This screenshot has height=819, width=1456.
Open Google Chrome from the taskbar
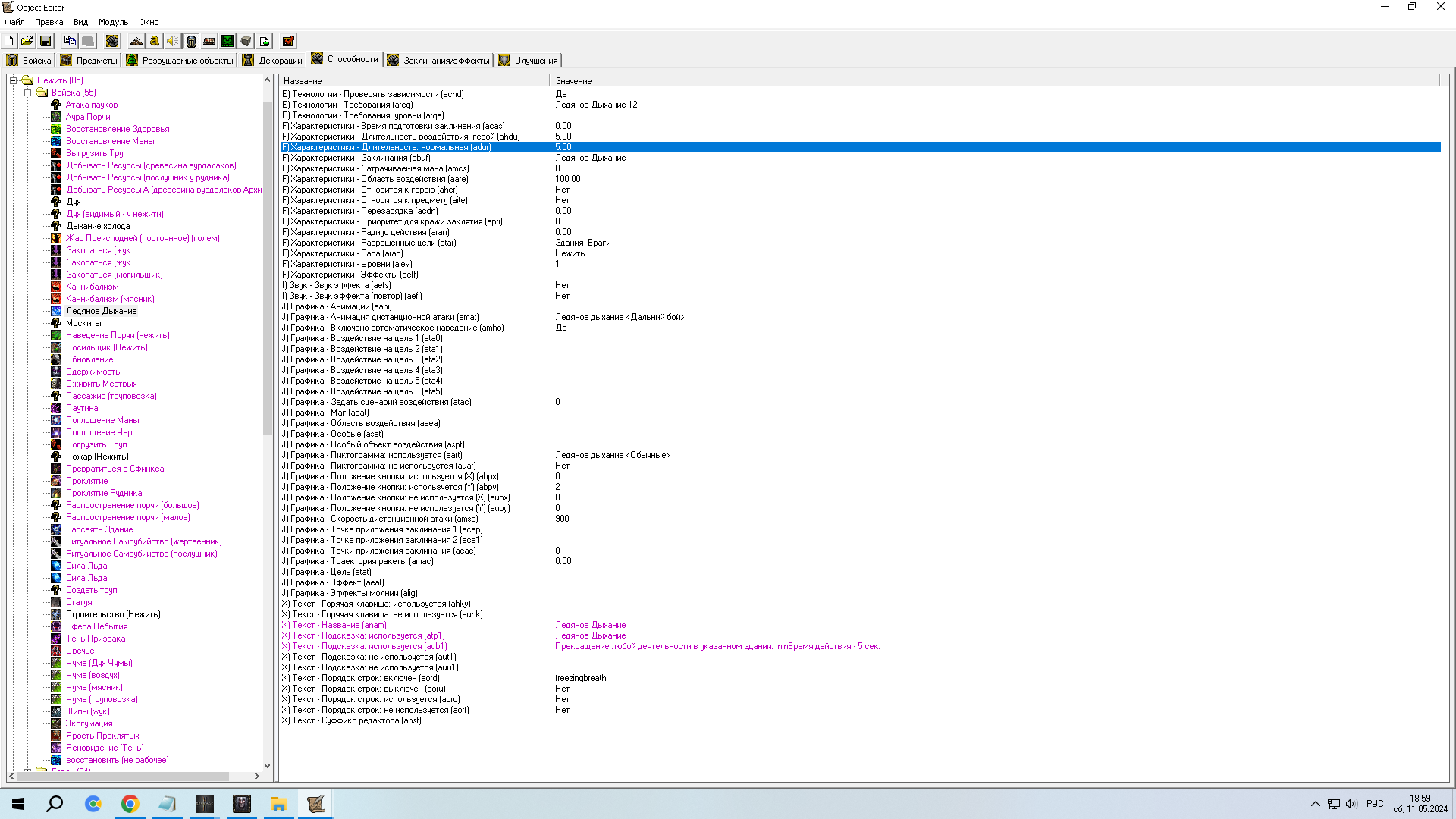tap(130, 804)
